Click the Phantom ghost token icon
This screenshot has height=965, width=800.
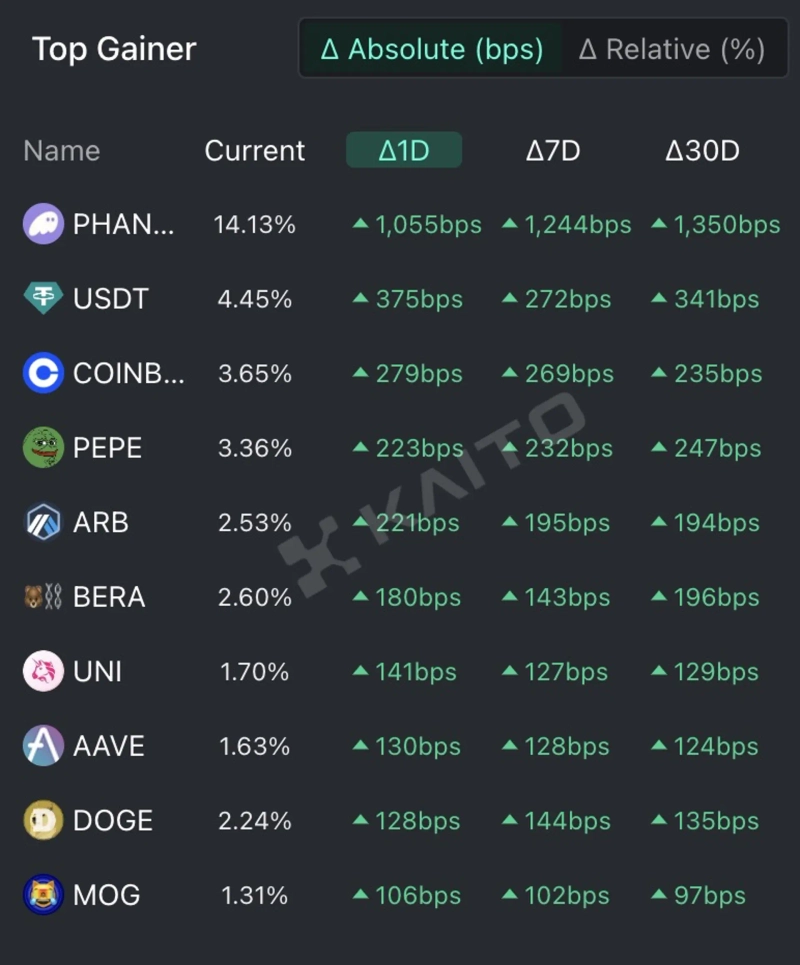coord(43,224)
